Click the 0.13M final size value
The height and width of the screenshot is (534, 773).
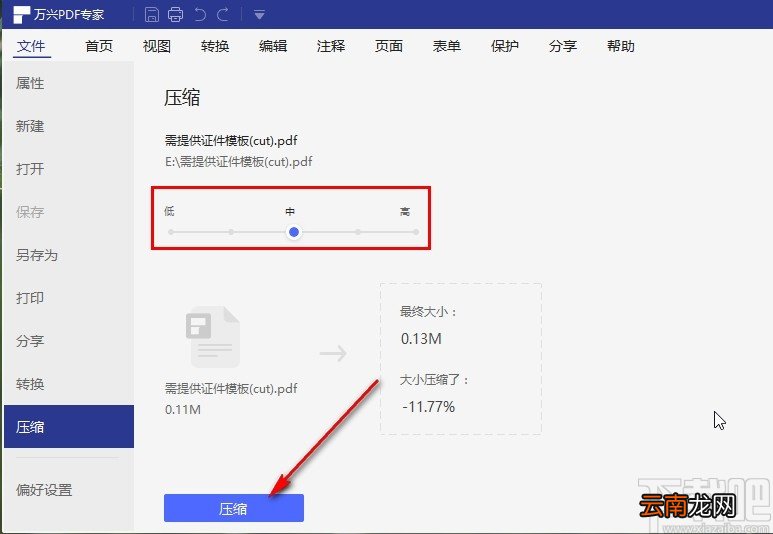421,339
